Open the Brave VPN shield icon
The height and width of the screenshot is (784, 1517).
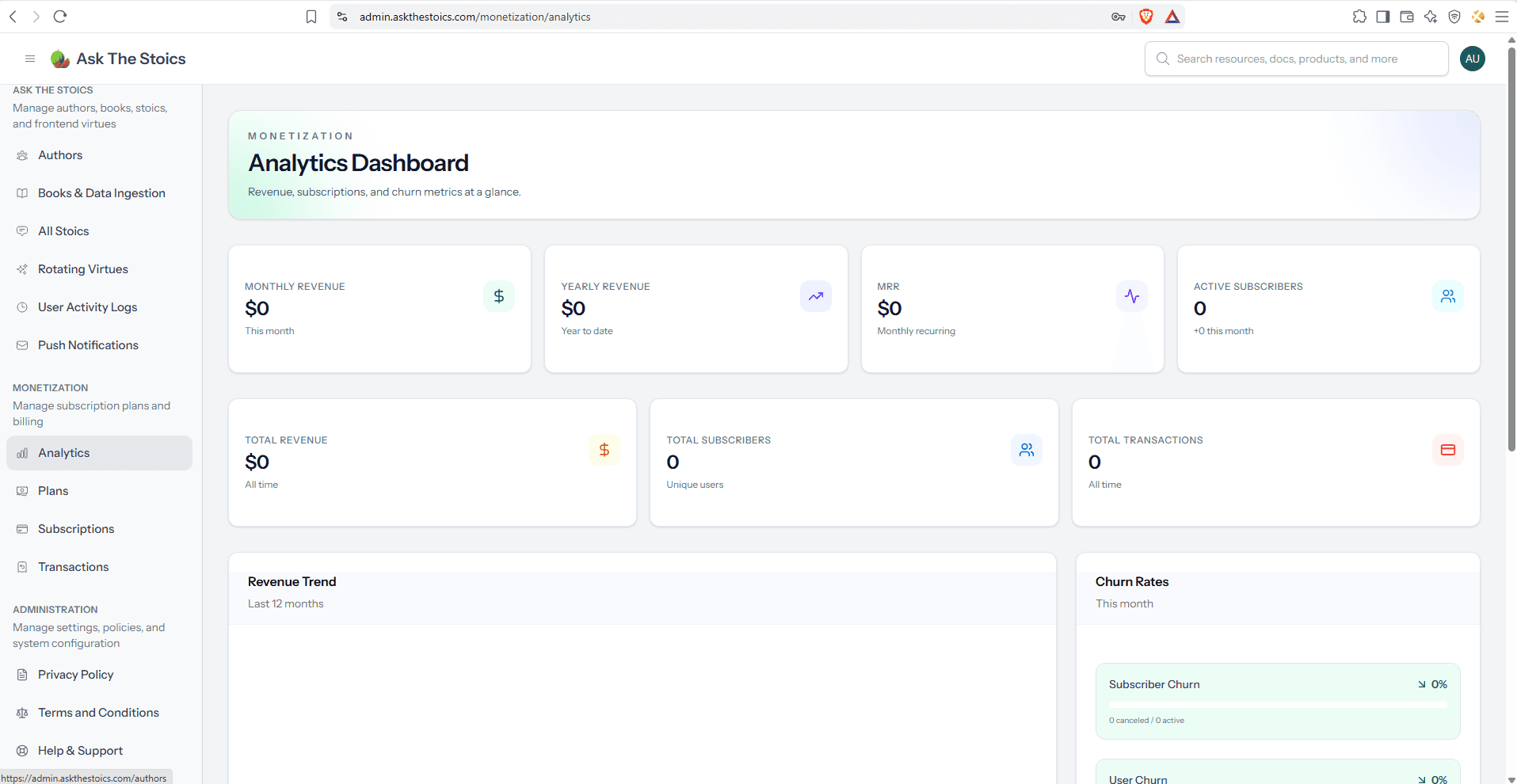pyautogui.click(x=1454, y=17)
